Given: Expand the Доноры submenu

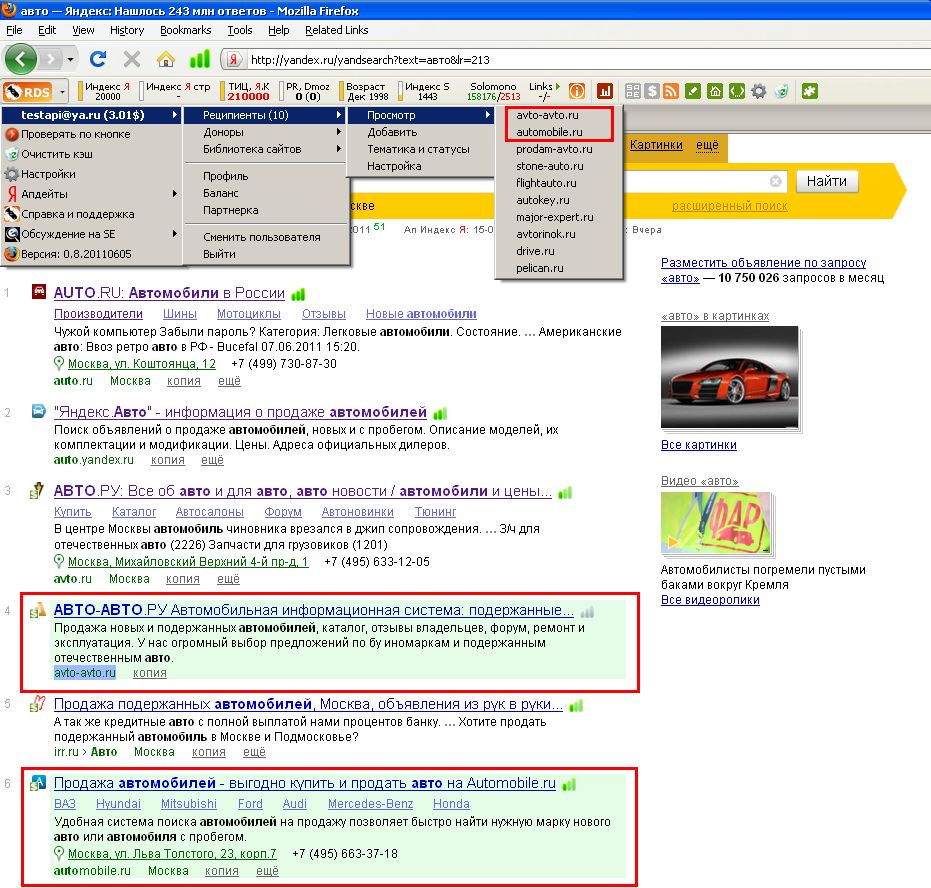Looking at the screenshot, I should (x=265, y=132).
